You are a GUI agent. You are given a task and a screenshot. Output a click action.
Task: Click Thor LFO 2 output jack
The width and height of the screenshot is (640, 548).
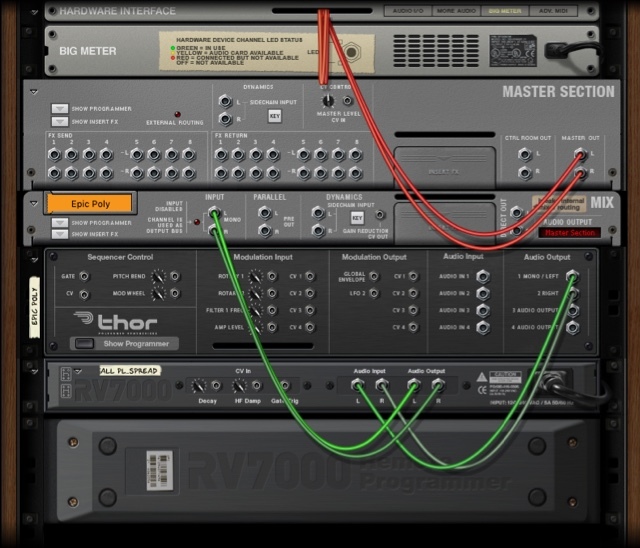[x=373, y=293]
